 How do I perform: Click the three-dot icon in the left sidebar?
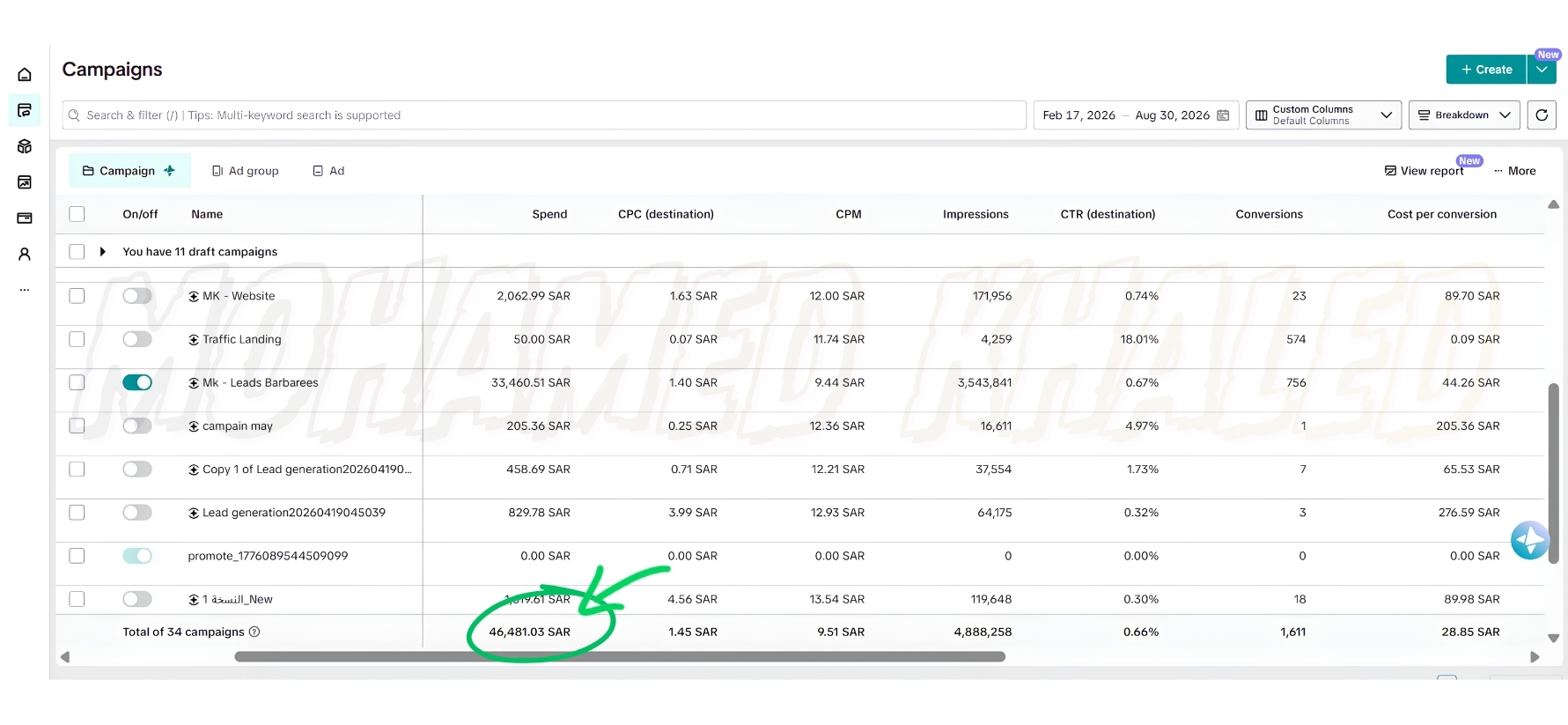(25, 290)
